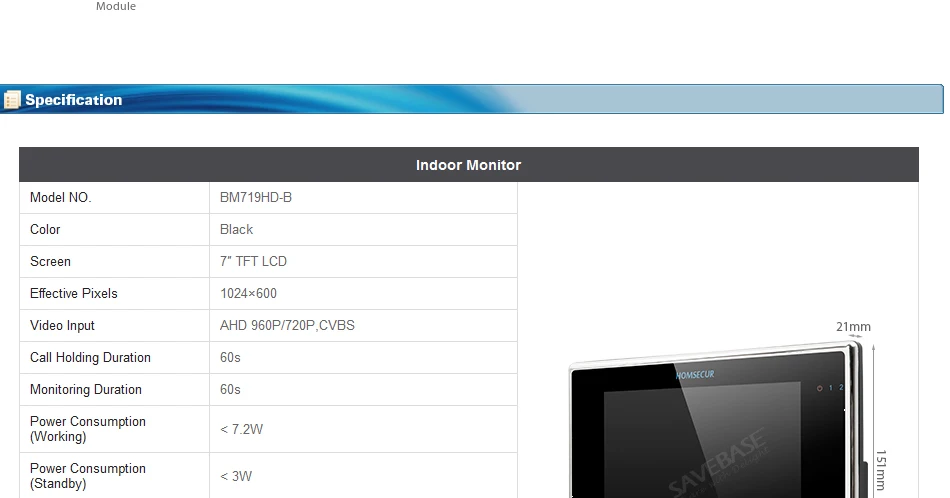The height and width of the screenshot is (498, 950).
Task: Click the Module text above Specification
Action: 116,6
